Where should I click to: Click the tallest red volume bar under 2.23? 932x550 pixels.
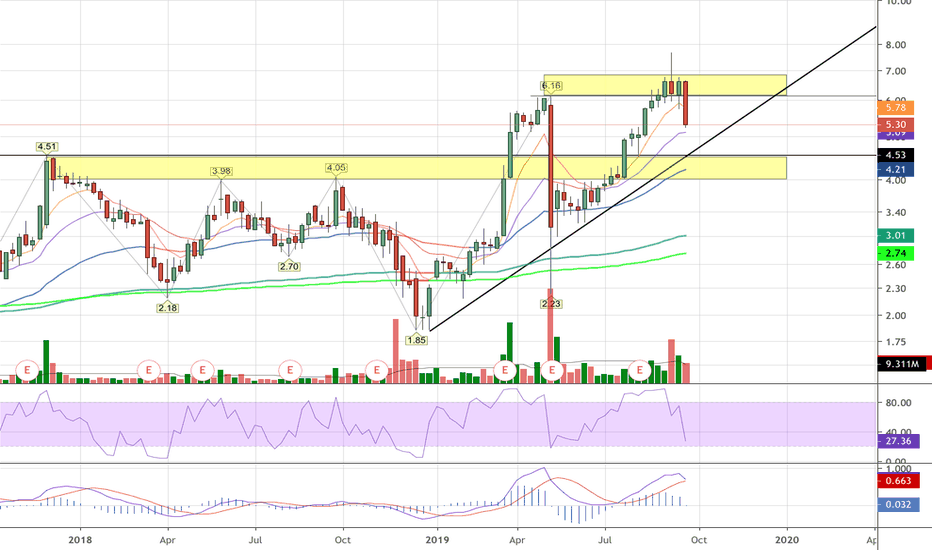(550, 335)
